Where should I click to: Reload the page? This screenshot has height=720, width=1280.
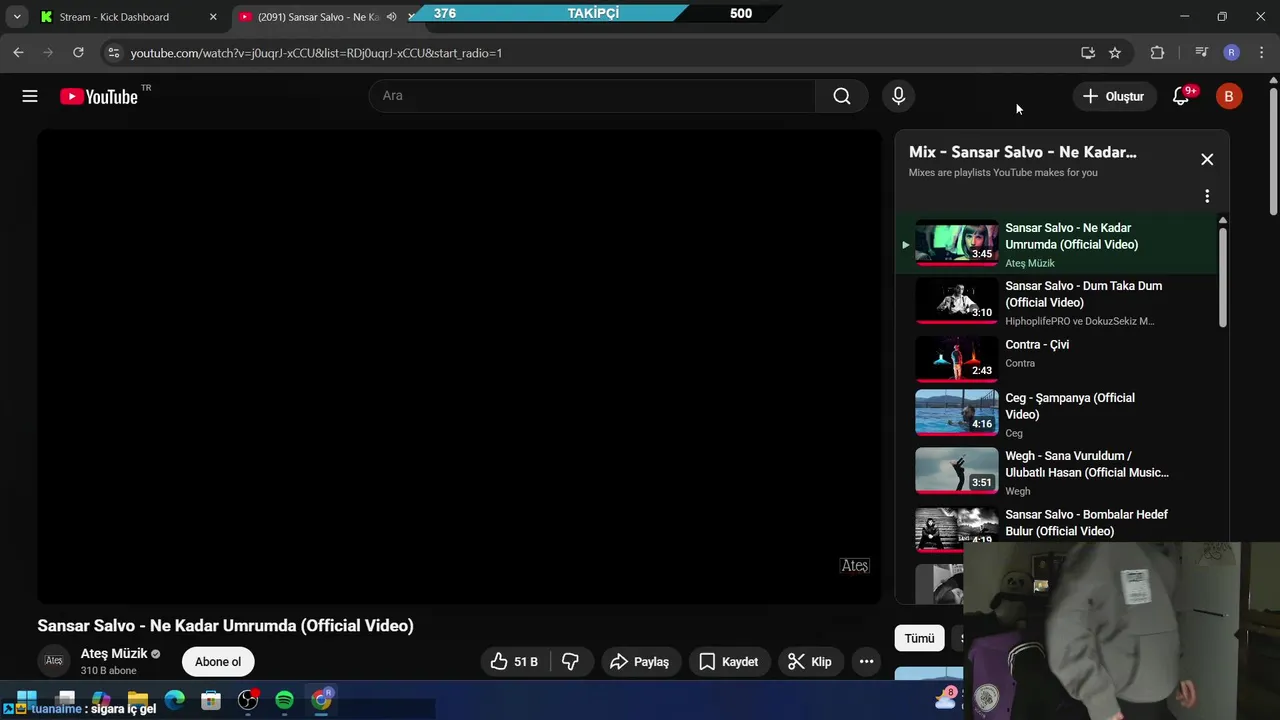coord(78,53)
